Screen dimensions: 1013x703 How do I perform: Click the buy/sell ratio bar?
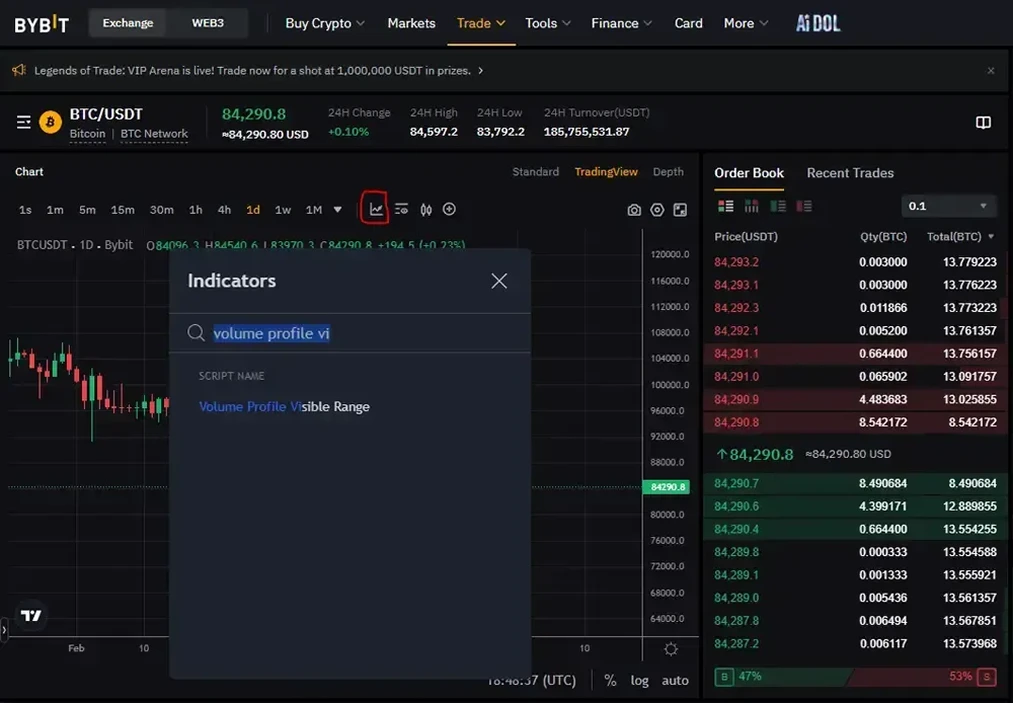tap(855, 677)
